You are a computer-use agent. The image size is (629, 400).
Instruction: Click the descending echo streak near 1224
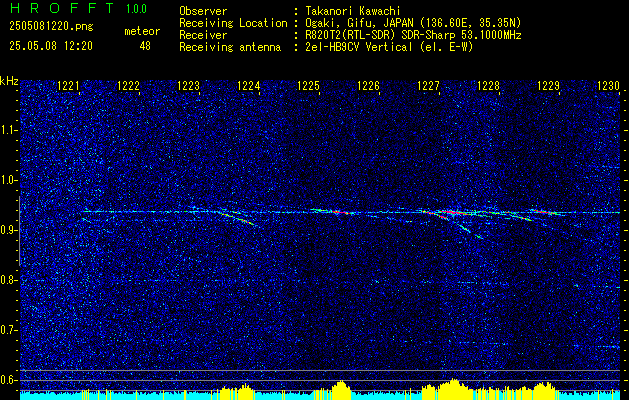coord(237,219)
